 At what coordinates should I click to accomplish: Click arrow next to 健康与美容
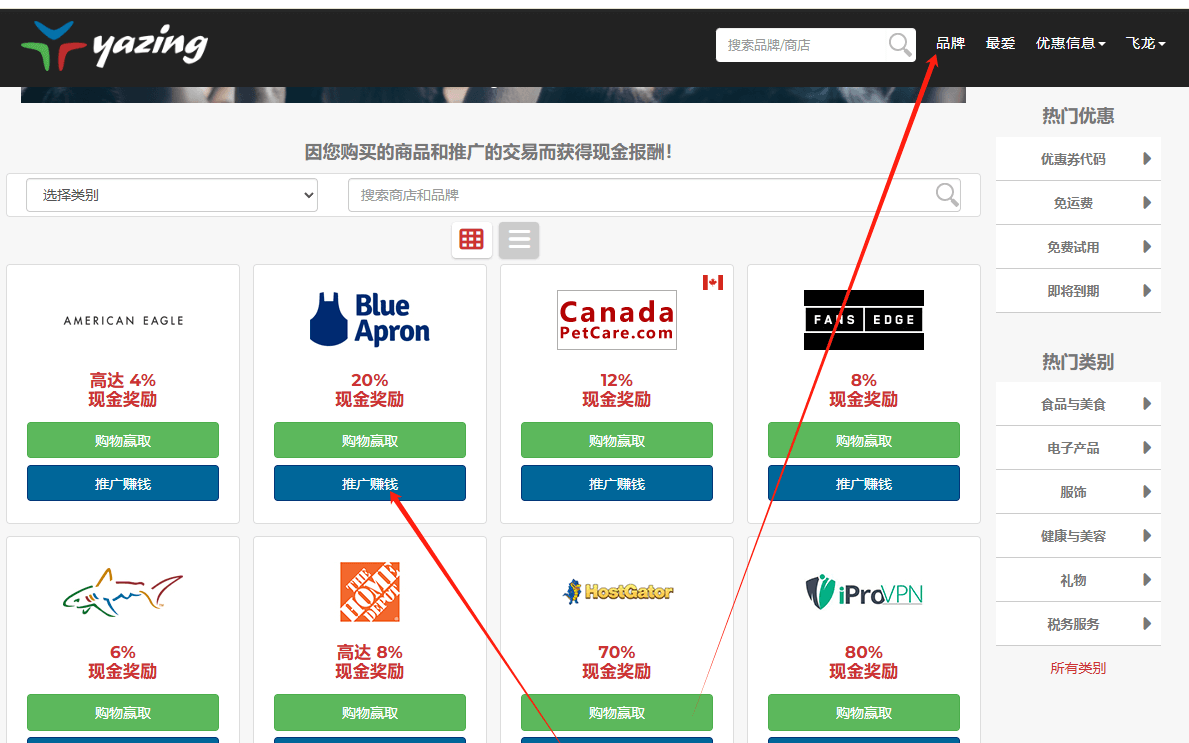1147,535
